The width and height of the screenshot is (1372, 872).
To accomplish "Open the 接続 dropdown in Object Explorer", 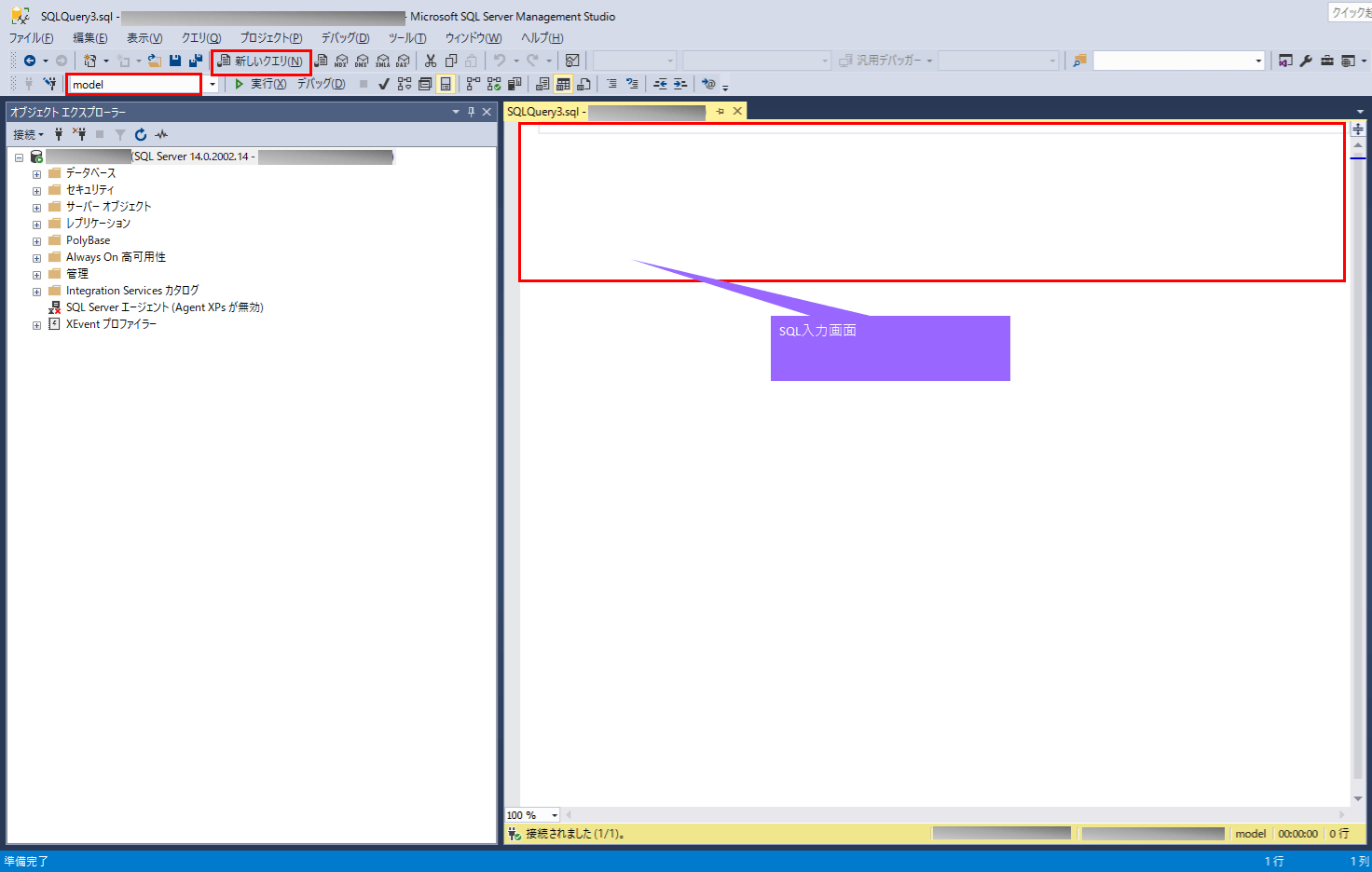I will point(28,135).
